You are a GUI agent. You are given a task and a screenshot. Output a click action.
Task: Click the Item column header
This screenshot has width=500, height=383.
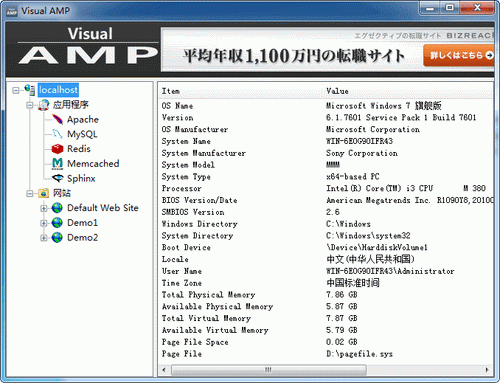click(241, 91)
